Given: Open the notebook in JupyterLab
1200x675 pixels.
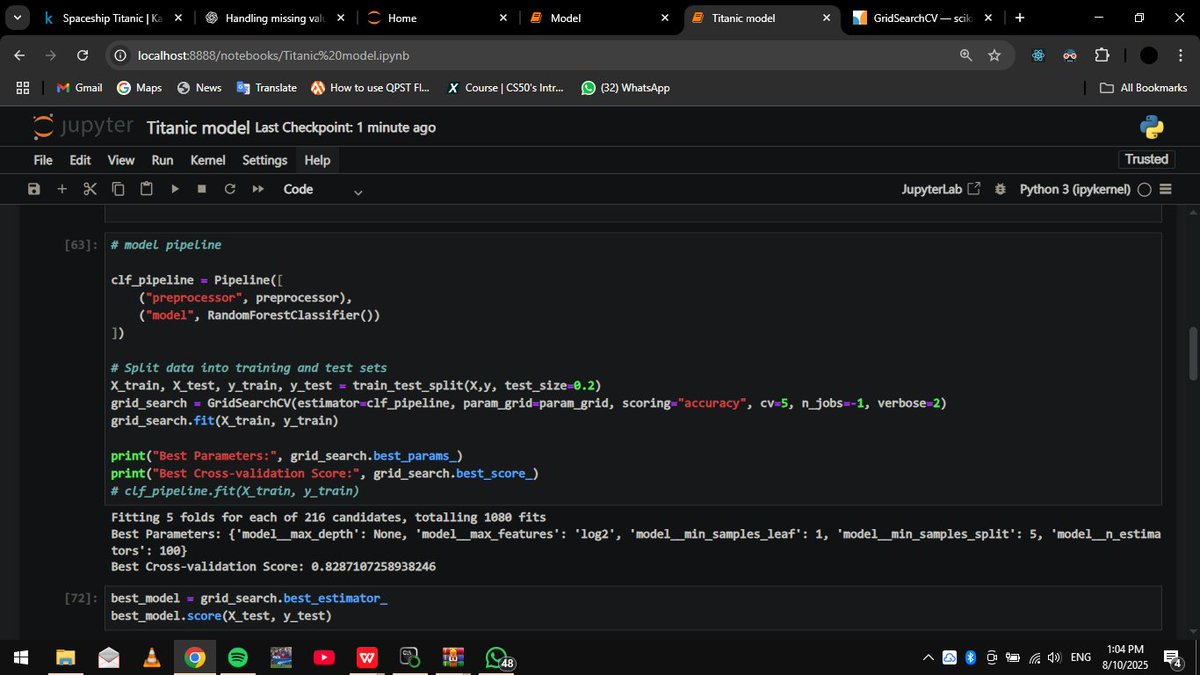Looking at the screenshot, I should [x=941, y=189].
